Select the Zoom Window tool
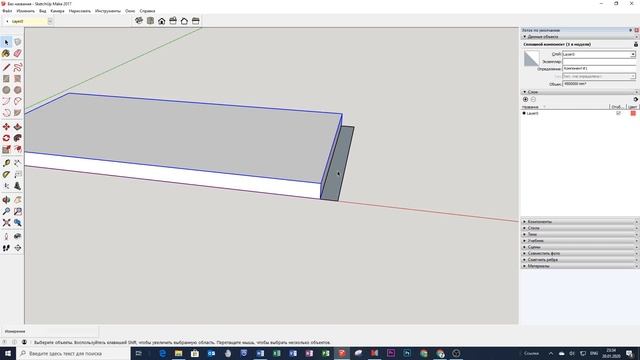The width and height of the screenshot is (640, 360). tap(18, 211)
